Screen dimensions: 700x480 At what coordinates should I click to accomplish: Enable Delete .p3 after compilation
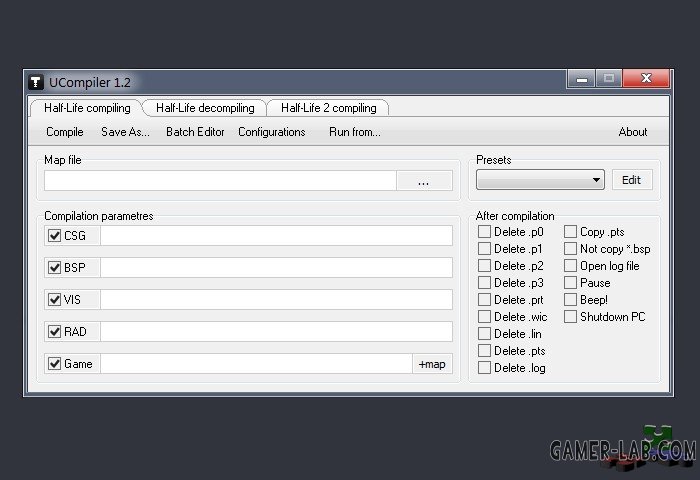(484, 283)
